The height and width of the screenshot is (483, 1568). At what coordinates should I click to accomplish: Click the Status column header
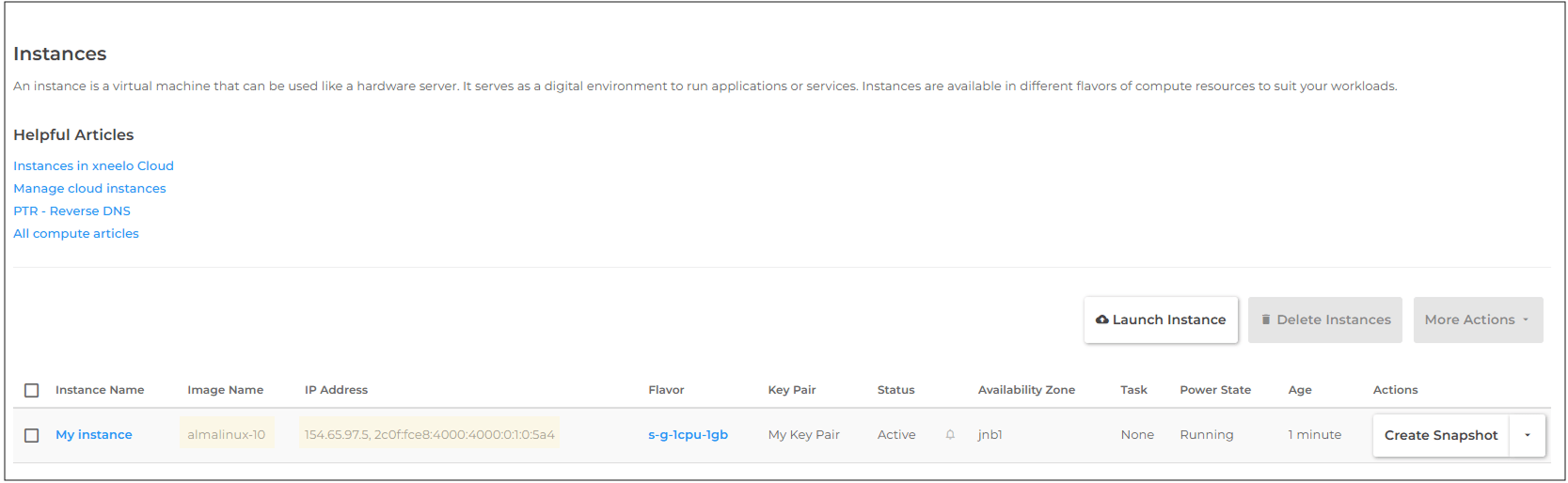click(x=895, y=390)
